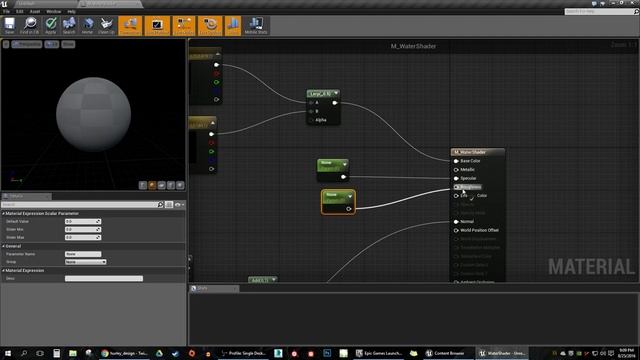Viewport: 640px width, 360px height.
Task: Collapse the General section
Action: point(3,246)
